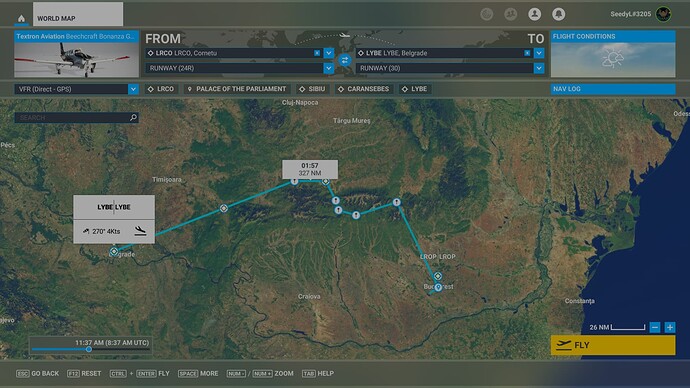Click the Timișoara city label
Viewport: 690px width, 388px height.
(x=166, y=179)
